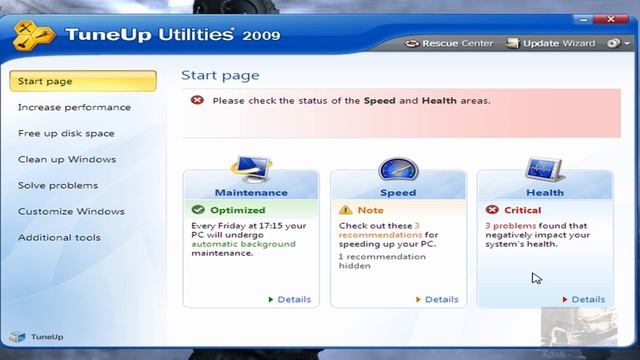Open the settings gear dropdown
Image resolution: width=640 pixels, height=360 pixels.
(618, 43)
